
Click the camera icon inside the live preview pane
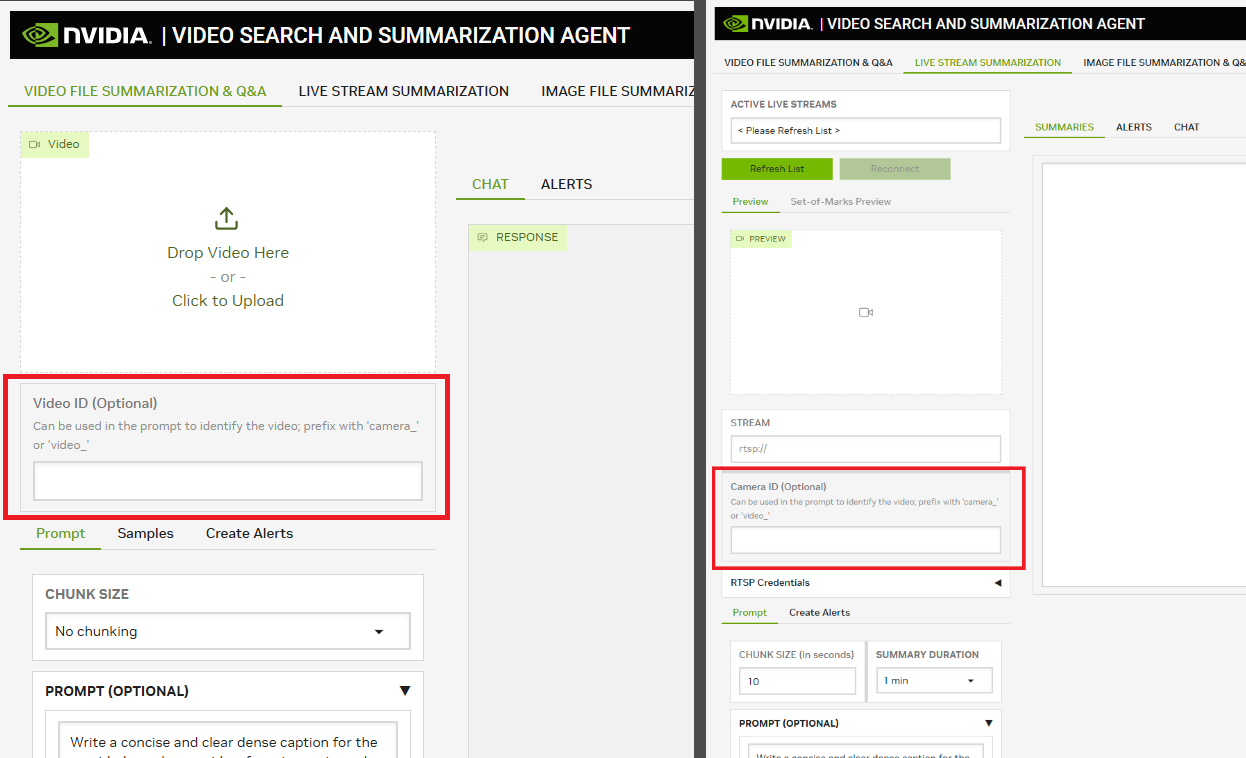[x=865, y=311]
